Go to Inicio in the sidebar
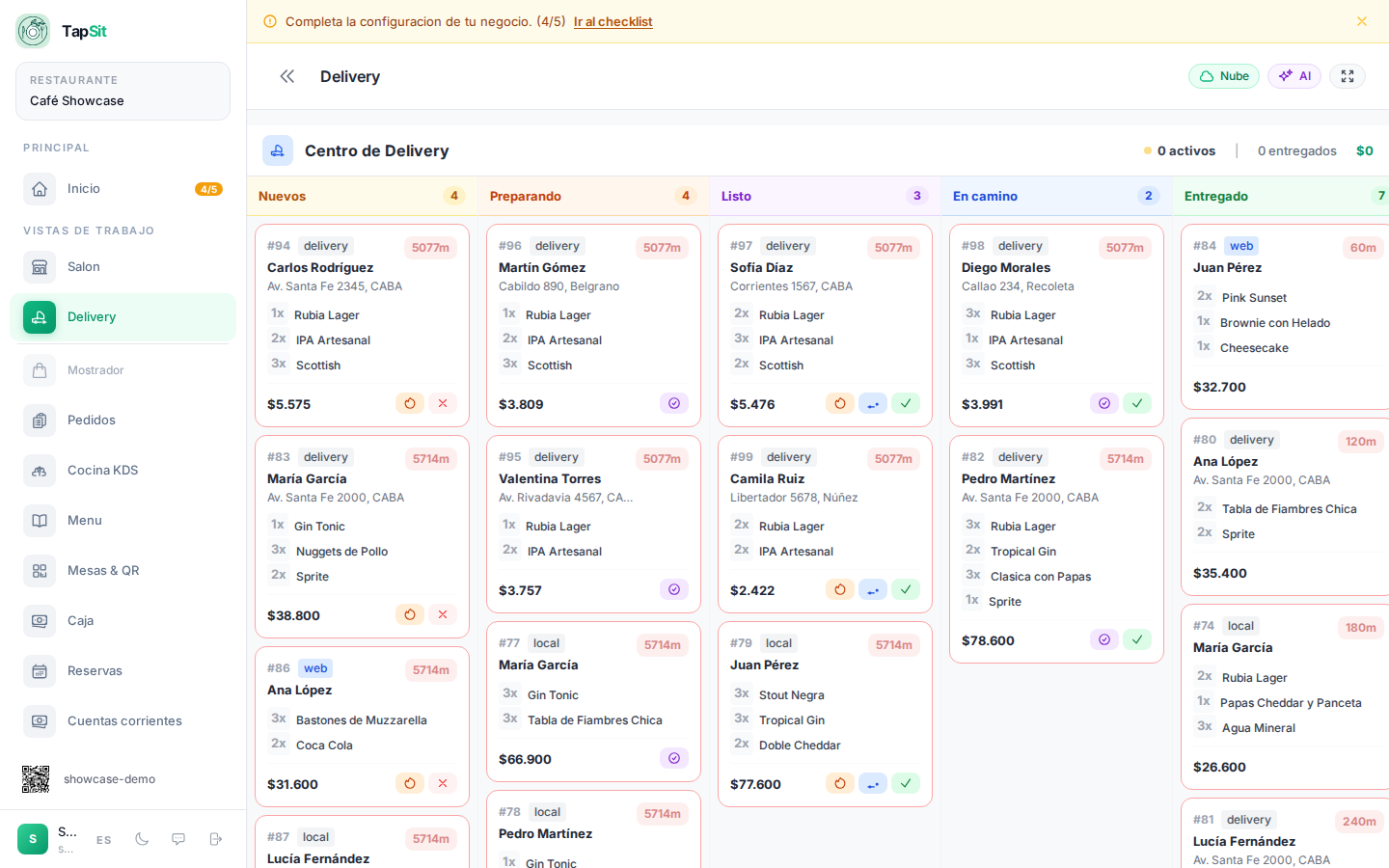The image size is (1389, 868). [x=123, y=189]
